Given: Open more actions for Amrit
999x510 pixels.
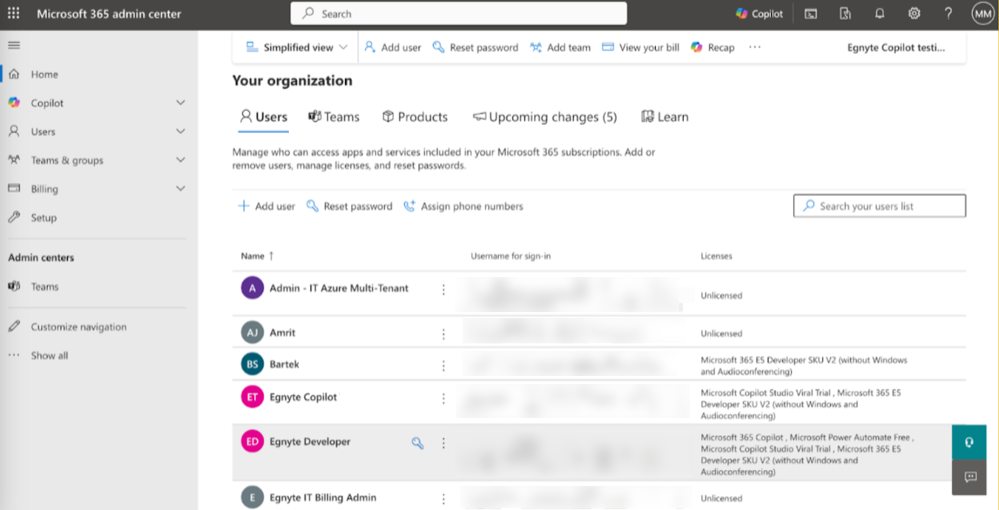Looking at the screenshot, I should point(443,334).
